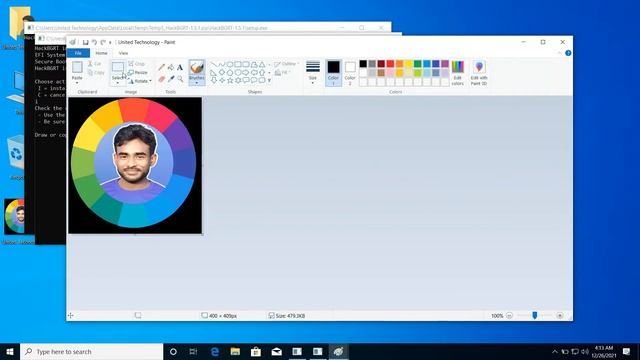This screenshot has width=640, height=360.
Task: Click Edit with Paint 3D
Action: coord(479,73)
